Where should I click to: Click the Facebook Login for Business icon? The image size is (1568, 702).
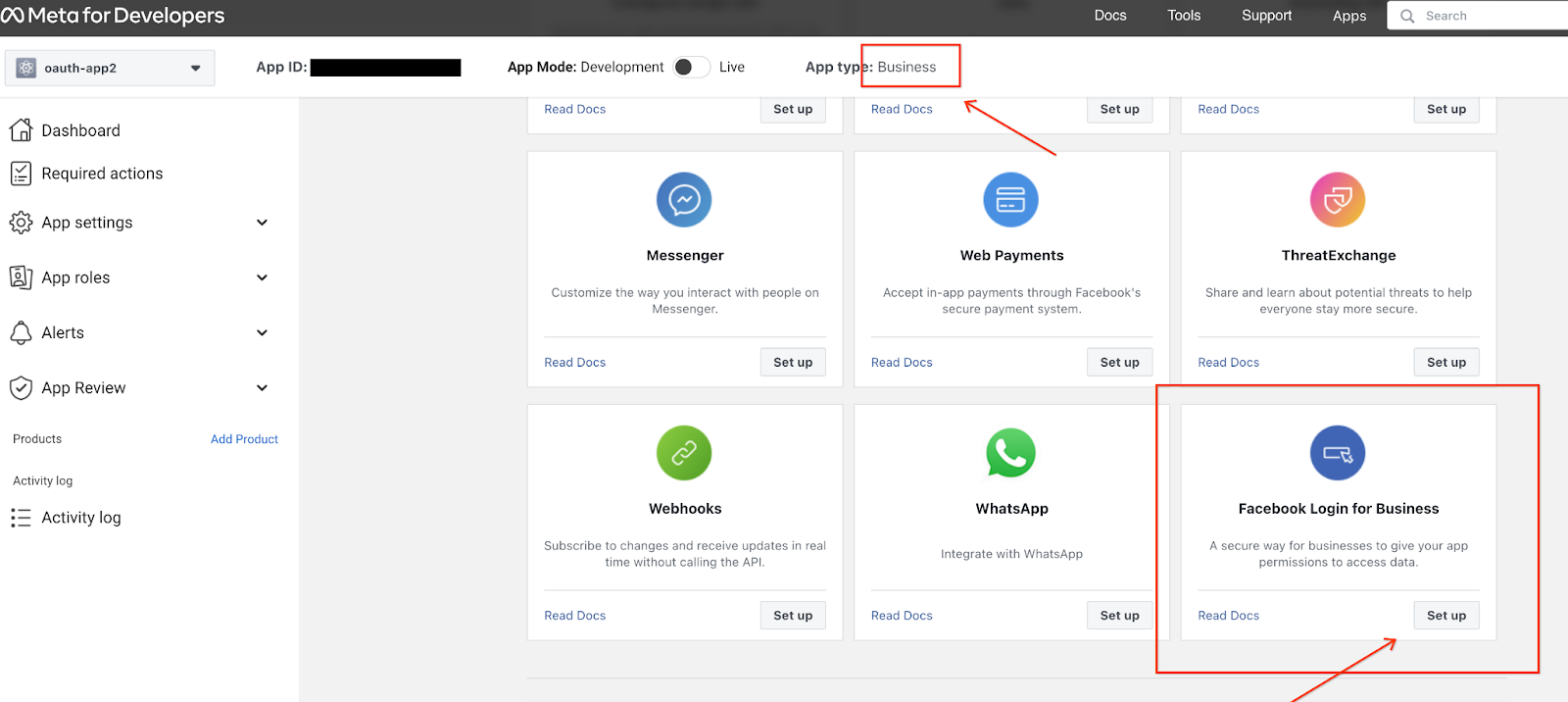1338,453
